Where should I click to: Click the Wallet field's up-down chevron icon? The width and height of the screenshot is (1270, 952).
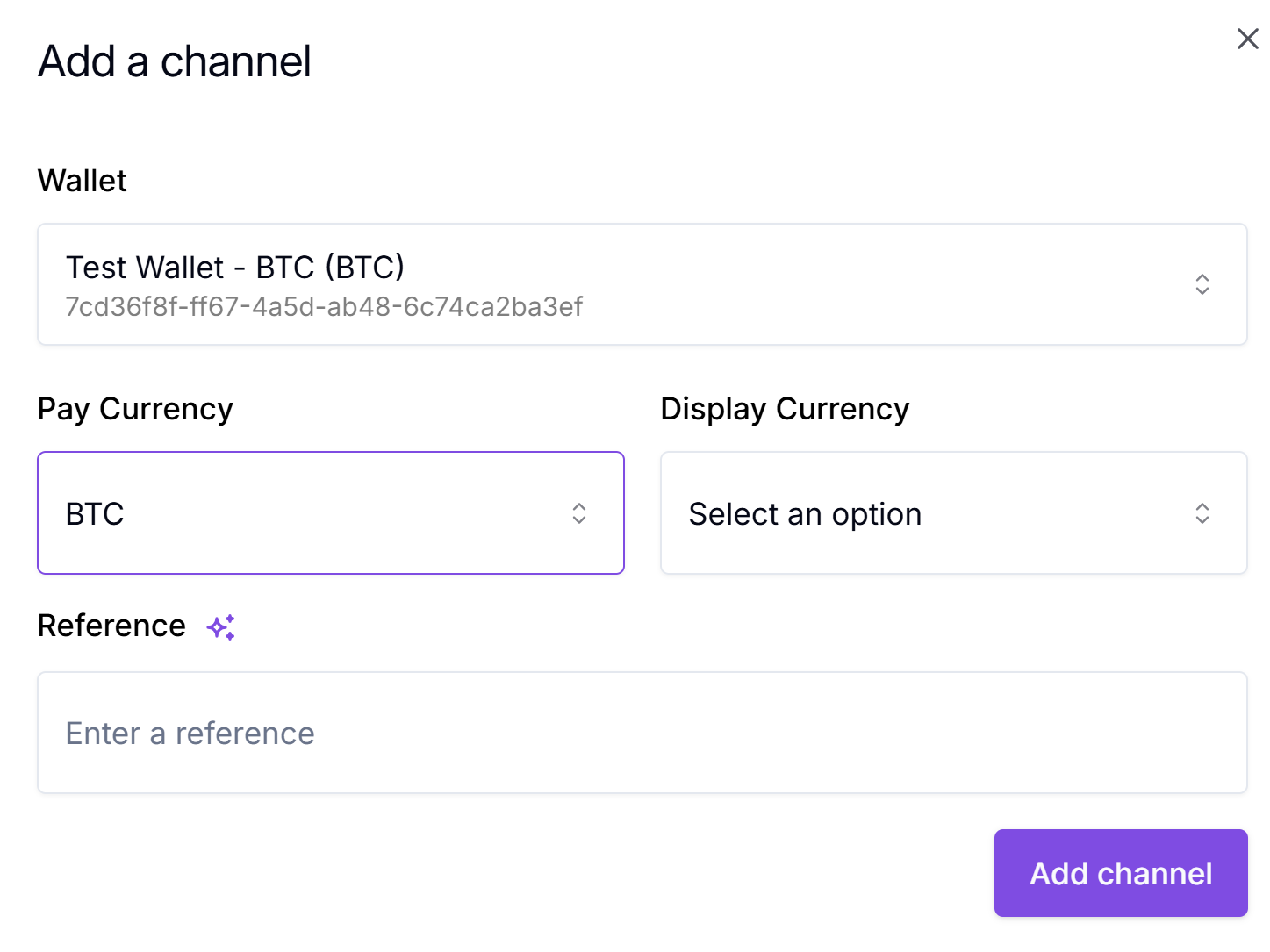1202,284
